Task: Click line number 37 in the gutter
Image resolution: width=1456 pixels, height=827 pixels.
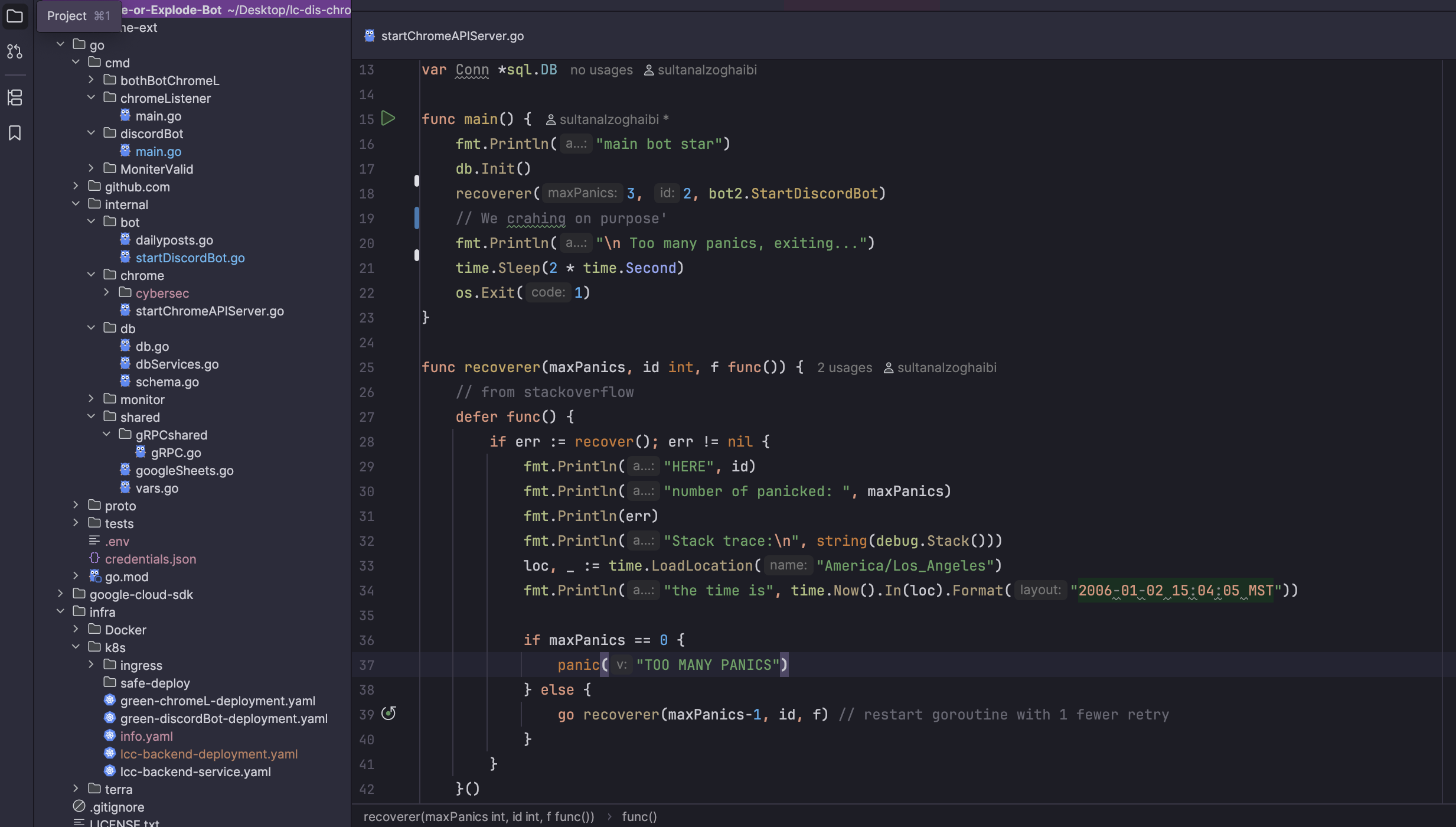Action: (367, 665)
